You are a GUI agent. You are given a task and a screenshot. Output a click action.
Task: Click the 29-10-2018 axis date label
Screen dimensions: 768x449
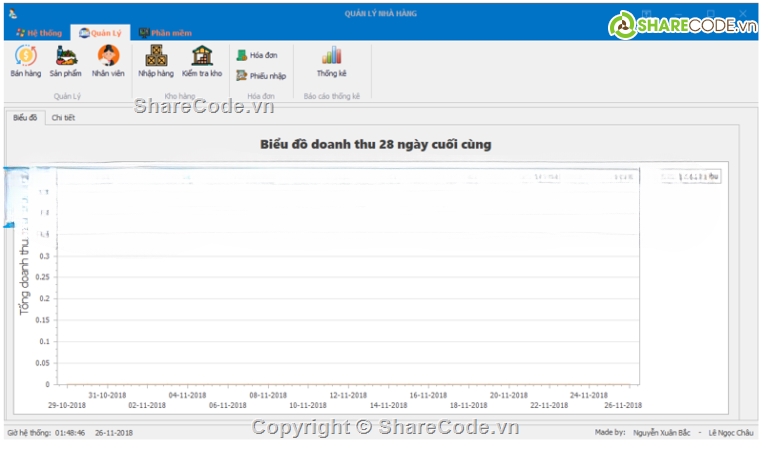tap(67, 405)
